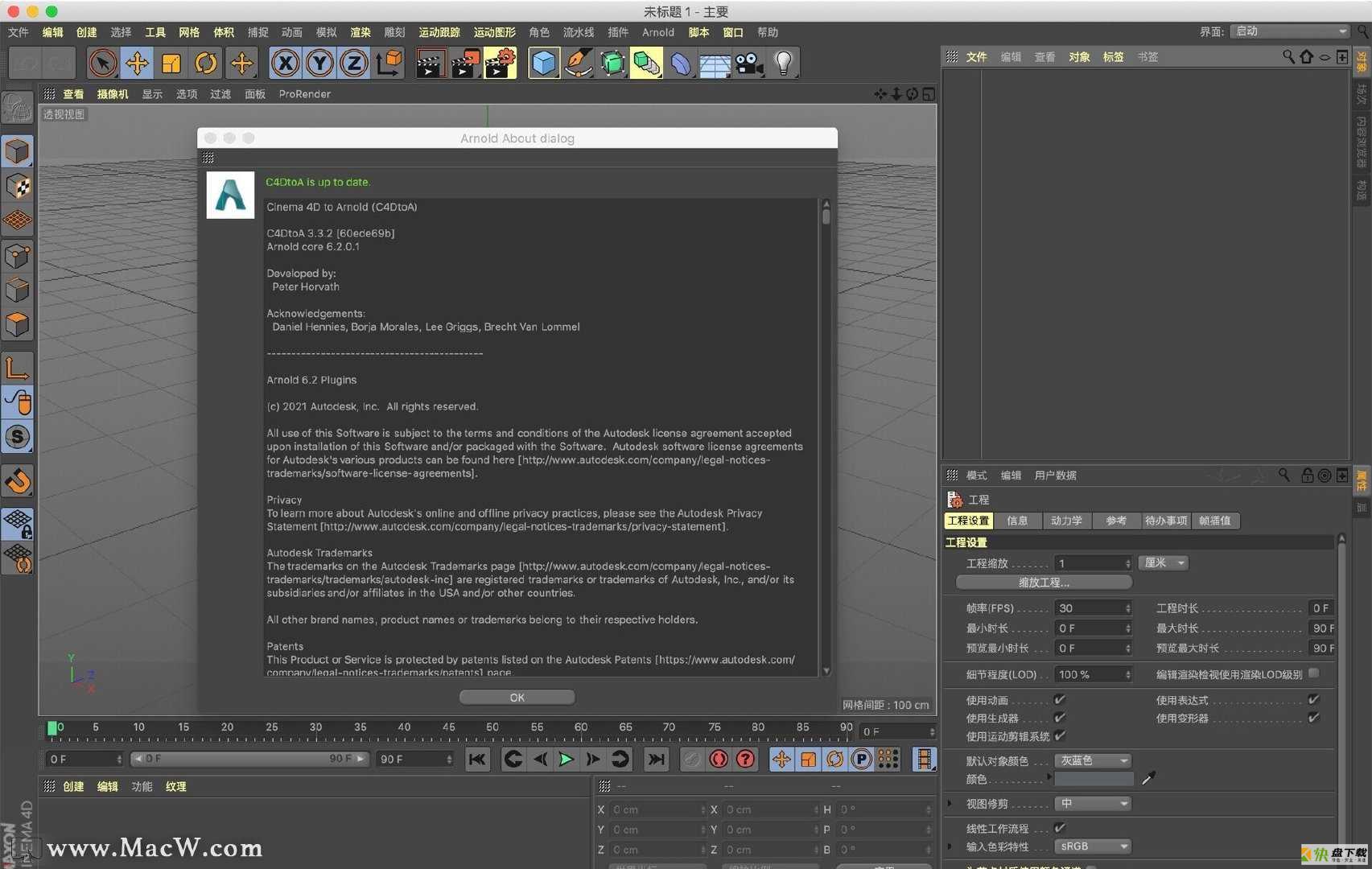Open the 运动图形 menu
The width and height of the screenshot is (1372, 869).
[x=494, y=32]
